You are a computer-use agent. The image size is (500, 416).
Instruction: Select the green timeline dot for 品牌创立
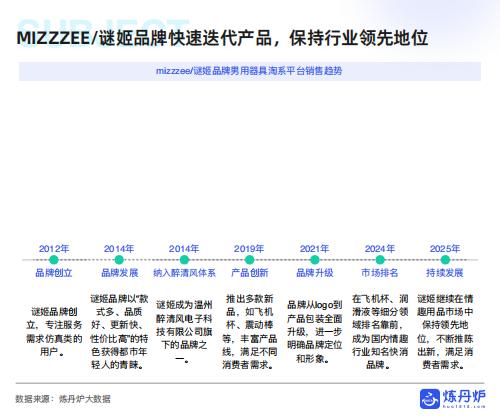click(x=54, y=260)
